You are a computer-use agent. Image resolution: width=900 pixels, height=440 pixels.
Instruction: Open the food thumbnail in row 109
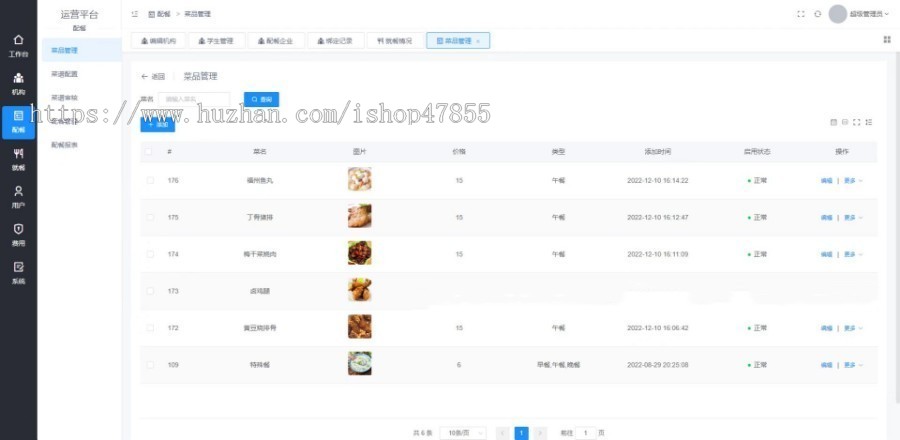[x=359, y=364]
